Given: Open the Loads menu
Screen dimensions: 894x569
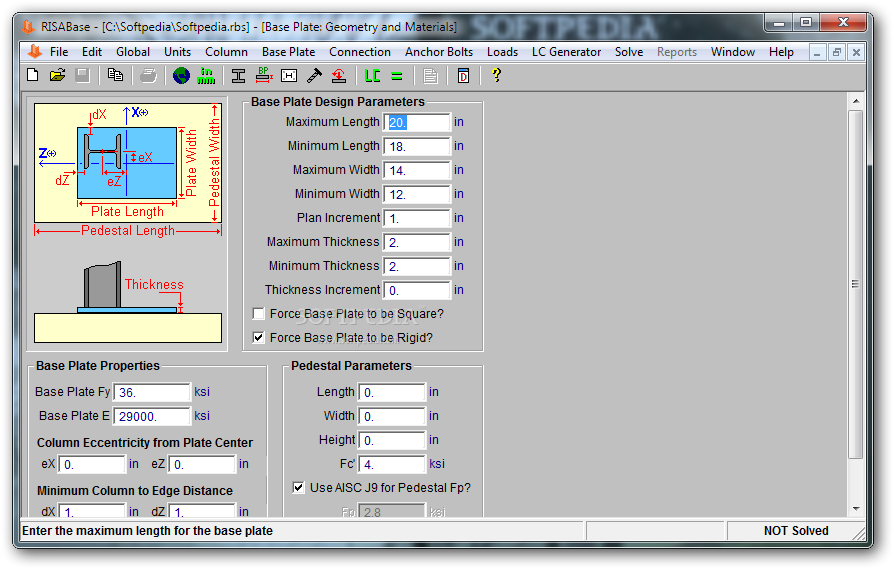Looking at the screenshot, I should [x=502, y=52].
